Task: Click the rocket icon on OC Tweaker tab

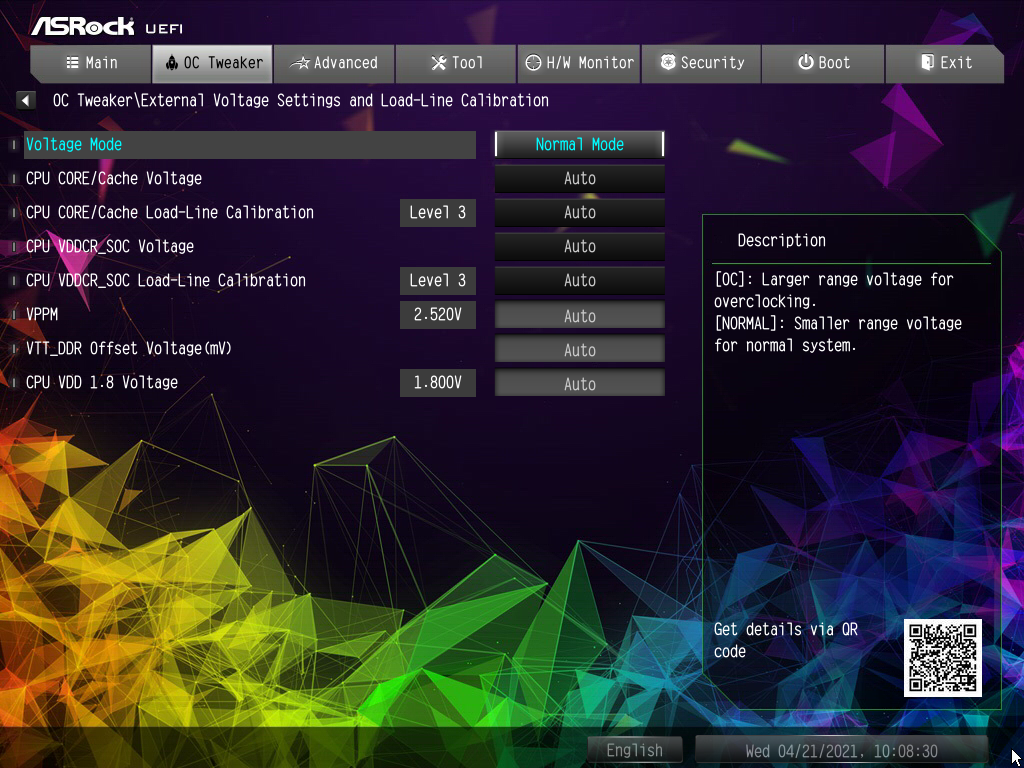Action: pos(172,63)
